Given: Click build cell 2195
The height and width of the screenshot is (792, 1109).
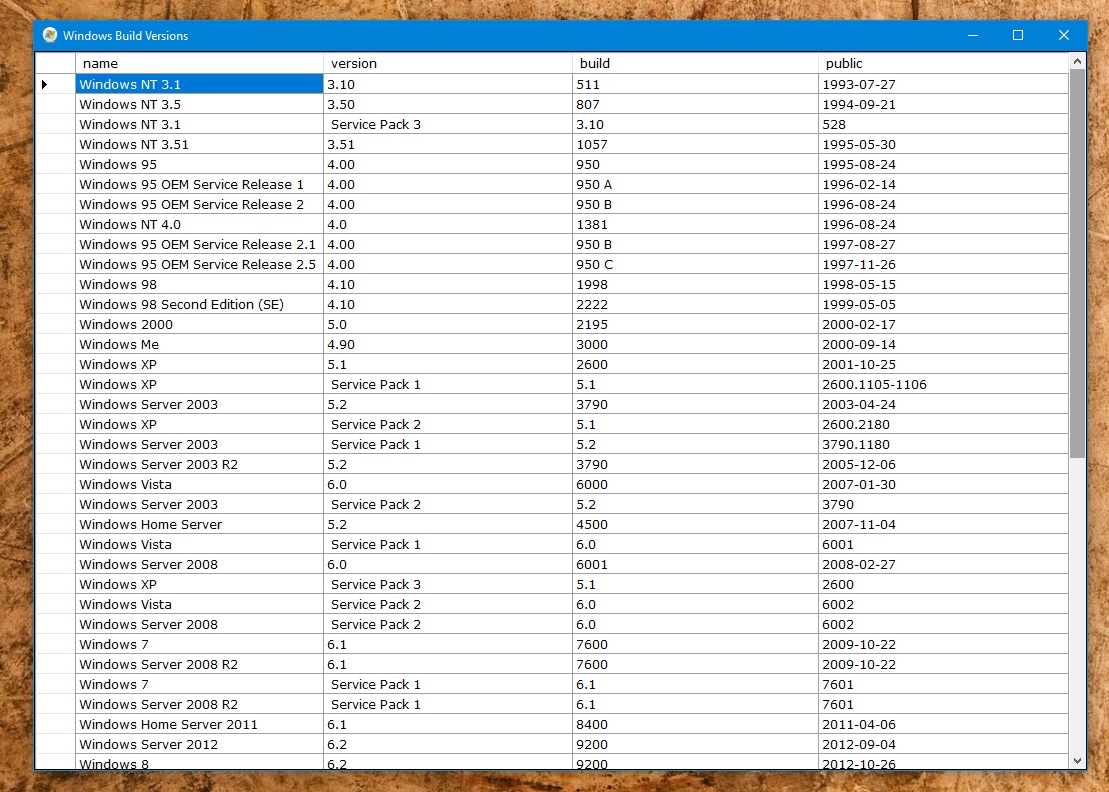Looking at the screenshot, I should [695, 324].
